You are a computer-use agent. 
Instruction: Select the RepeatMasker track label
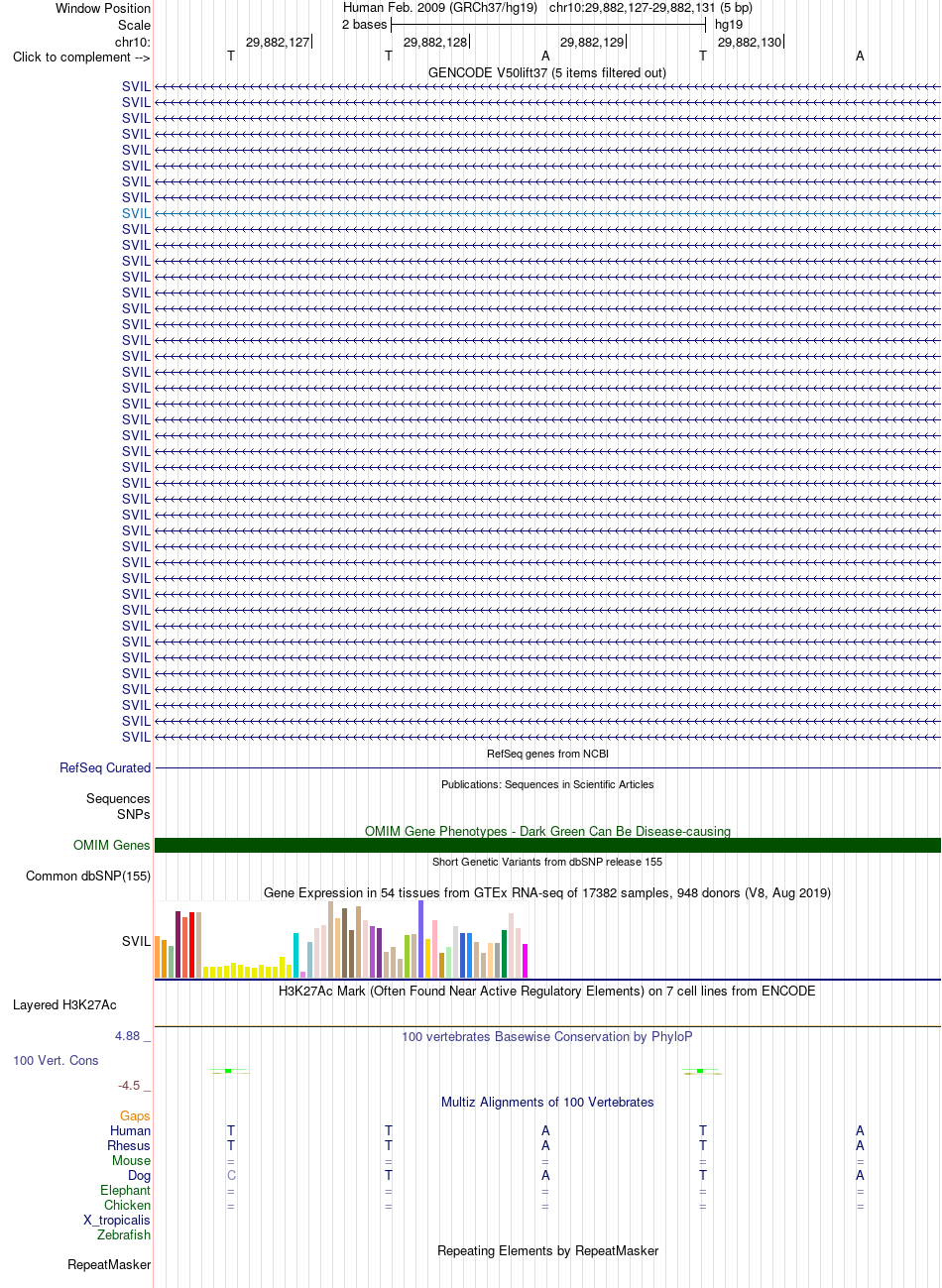(109, 1264)
